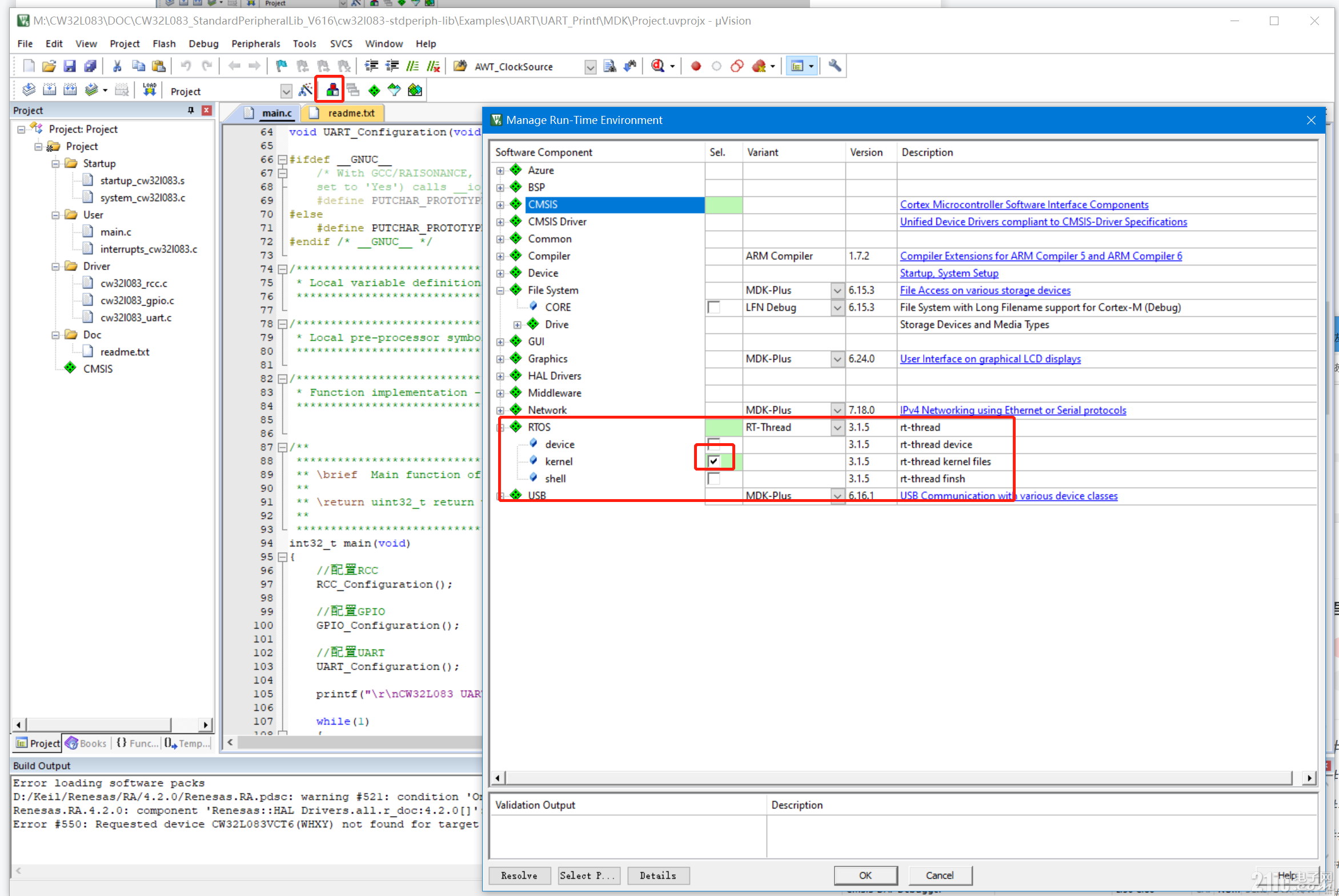Viewport: 1339px width, 896px height.
Task: Pin the Project panel with pushpin
Action: point(191,110)
